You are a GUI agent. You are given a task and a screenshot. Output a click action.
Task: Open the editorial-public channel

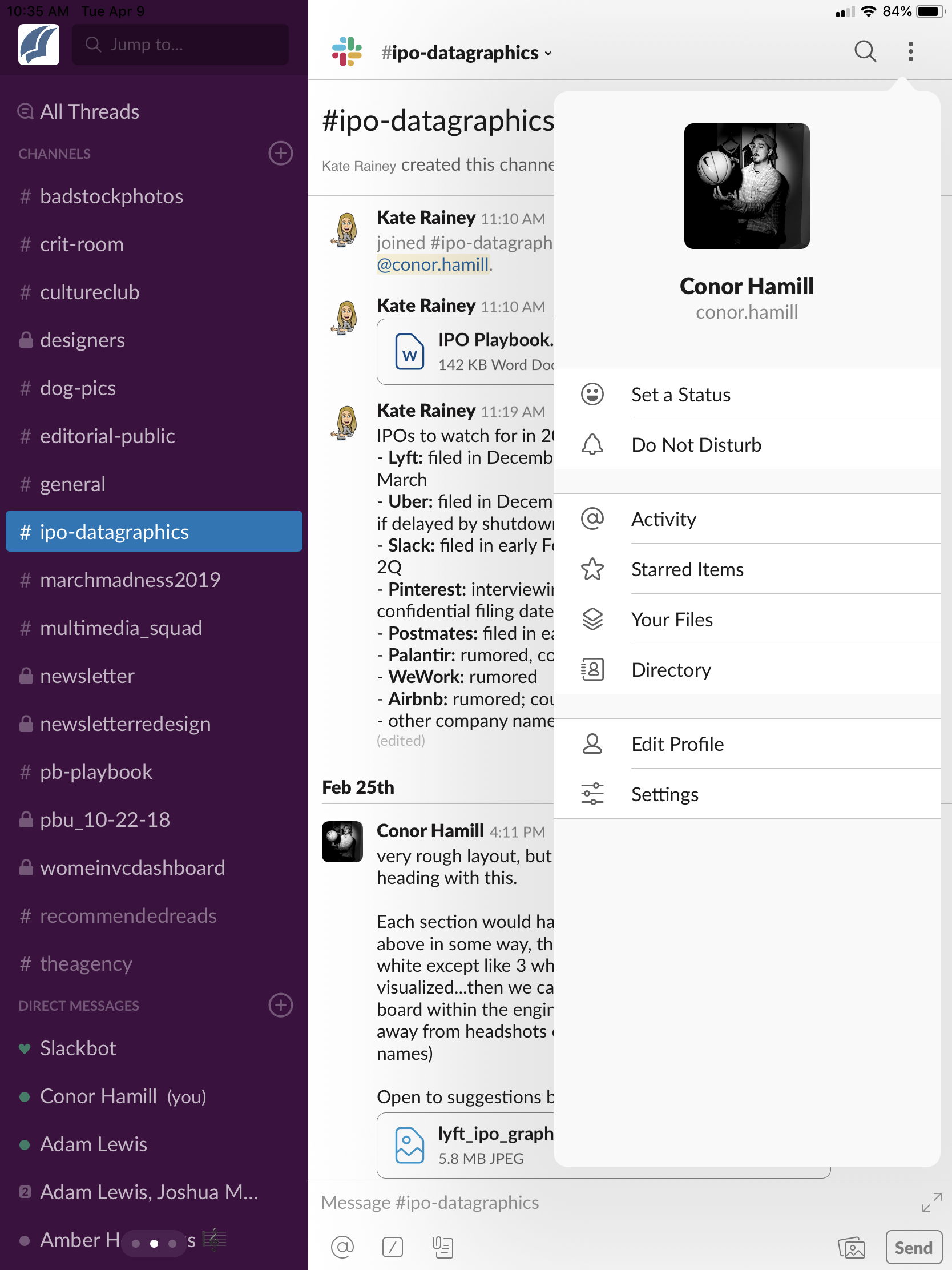[154, 436]
